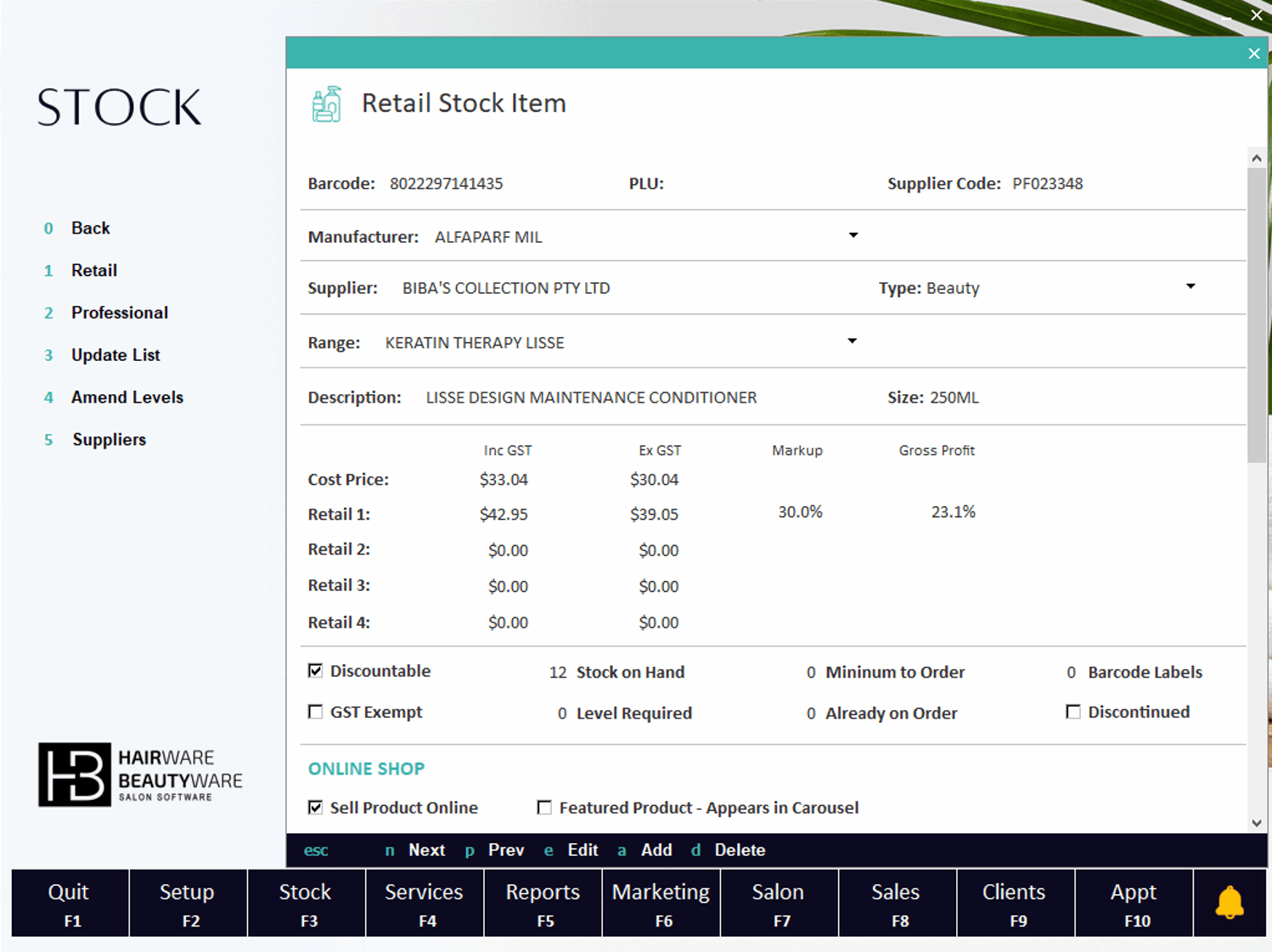Choose Update List option
The image size is (1272, 952).
(x=115, y=355)
